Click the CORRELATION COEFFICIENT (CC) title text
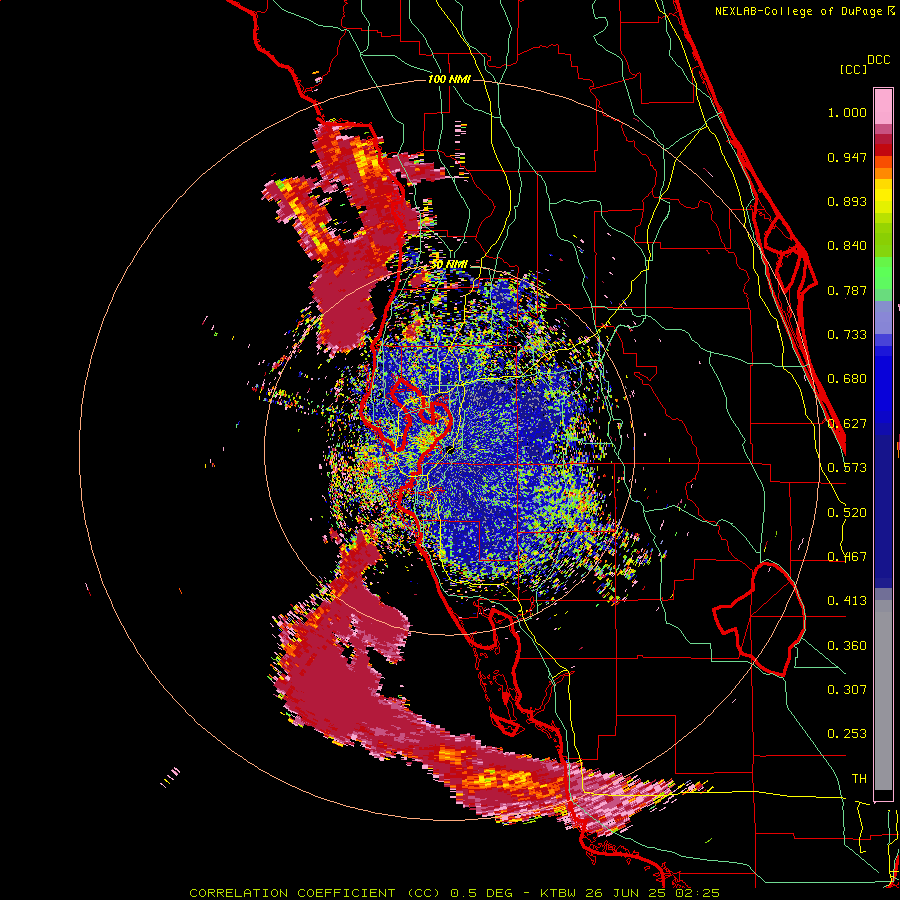 coord(315,893)
